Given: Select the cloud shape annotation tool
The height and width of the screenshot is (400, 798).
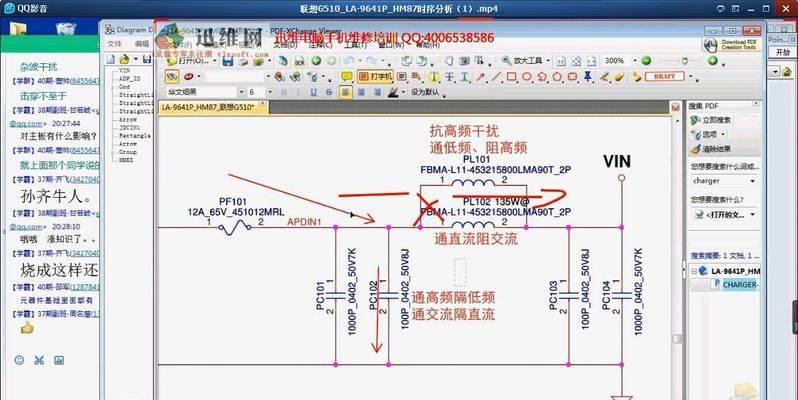Looking at the screenshot, I should point(573,77).
